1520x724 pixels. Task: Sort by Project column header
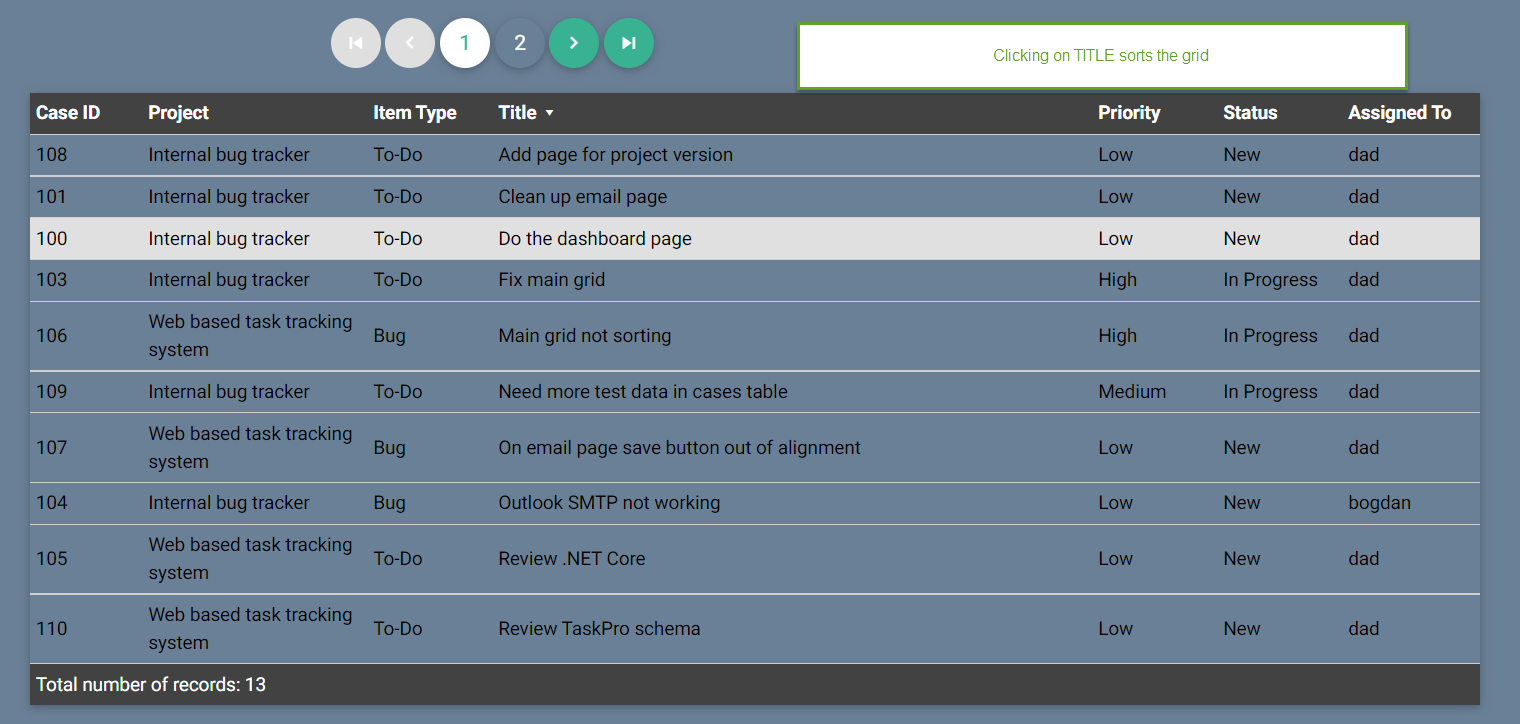(x=178, y=113)
